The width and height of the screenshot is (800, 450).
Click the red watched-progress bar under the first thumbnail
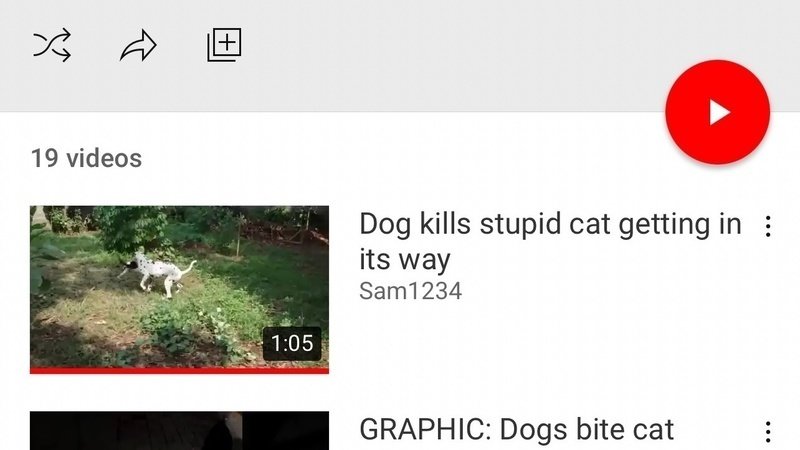[179, 370]
